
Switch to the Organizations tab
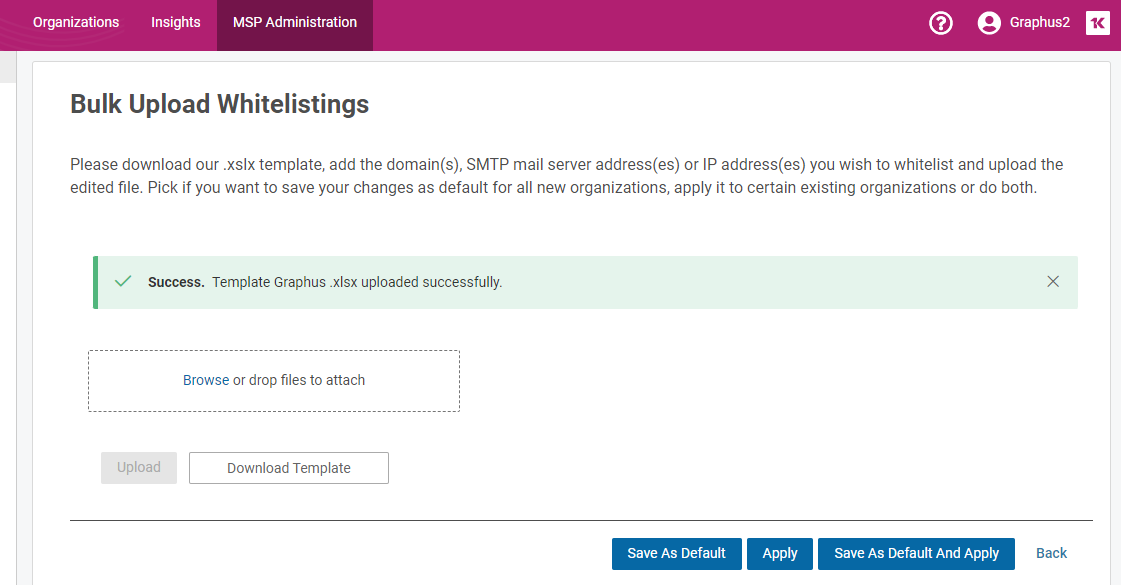[76, 22]
